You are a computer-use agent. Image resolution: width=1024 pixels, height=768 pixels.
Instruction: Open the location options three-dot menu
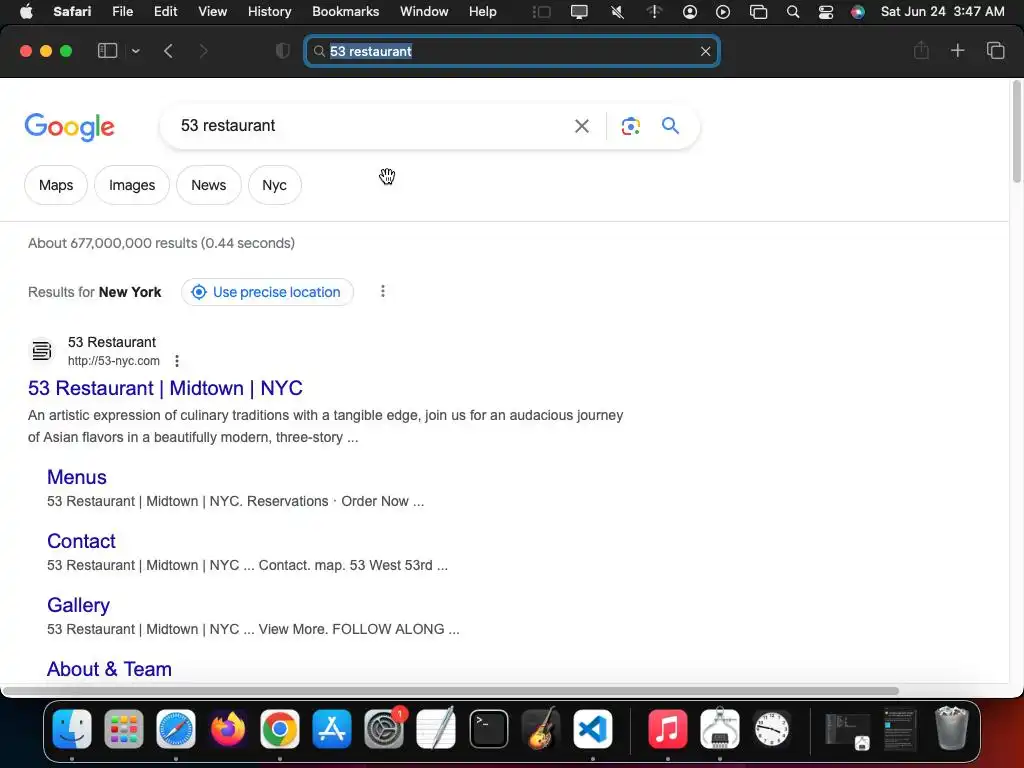click(x=383, y=291)
